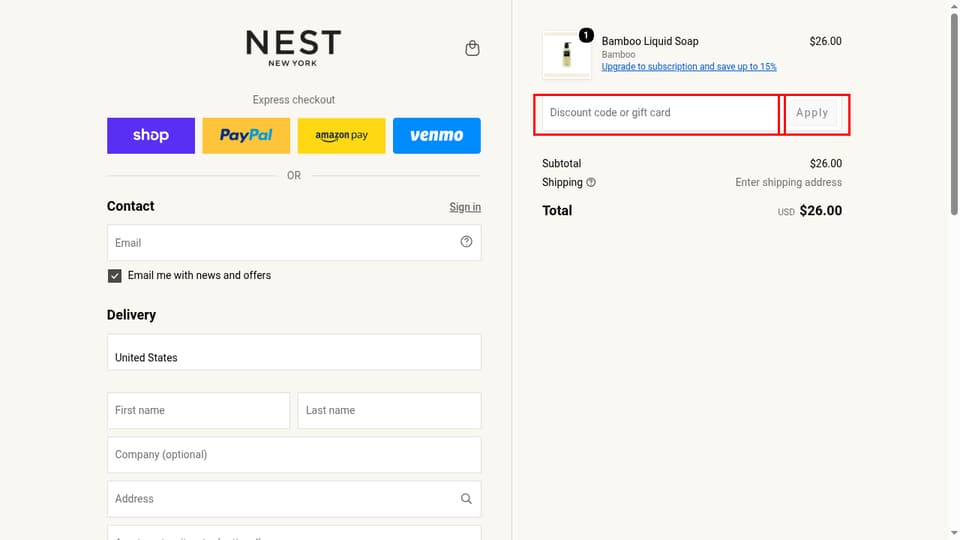Click the Sign in link
Screen dimensions: 960x540
(x=465, y=207)
